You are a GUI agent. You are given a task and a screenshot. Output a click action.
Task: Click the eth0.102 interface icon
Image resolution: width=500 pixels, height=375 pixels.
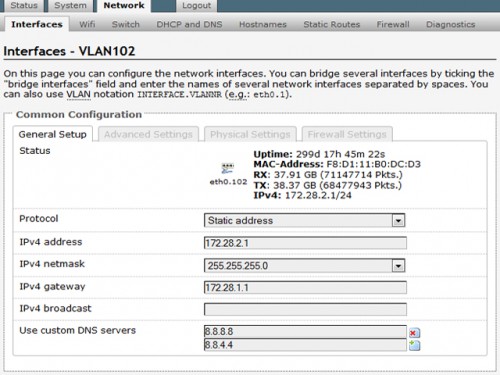pyautogui.click(x=228, y=168)
